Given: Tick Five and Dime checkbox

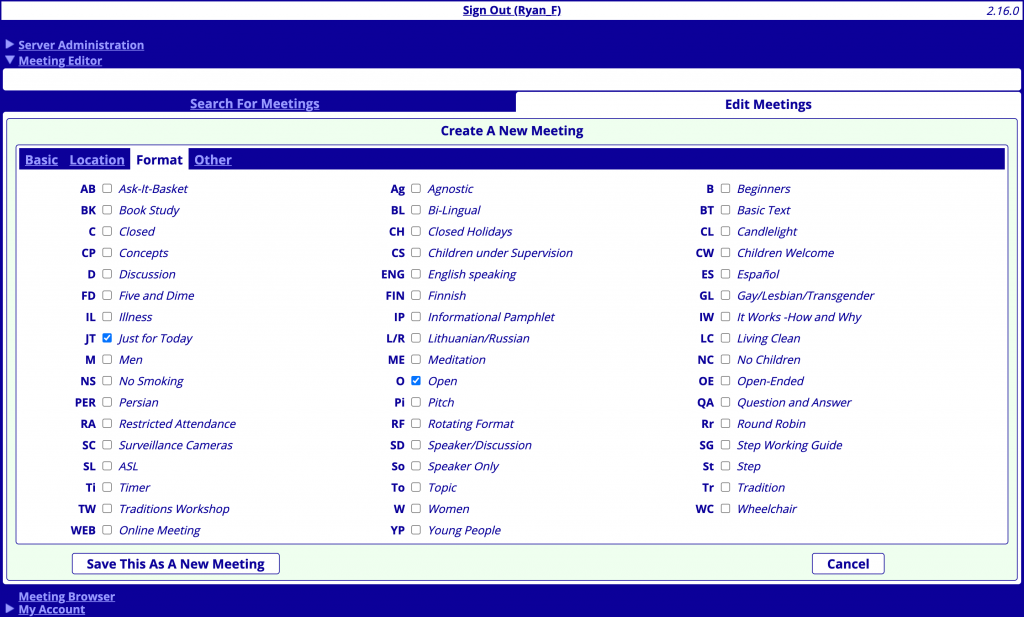Looking at the screenshot, I should pyautogui.click(x=107, y=295).
